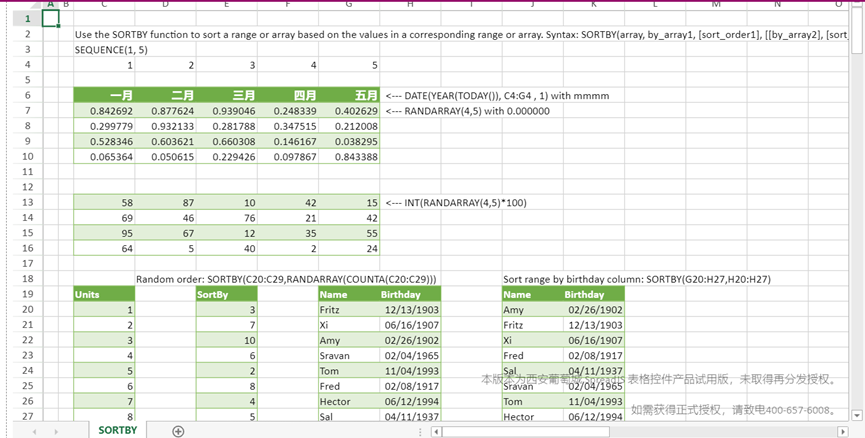Select the 五月 header cell
Image resolution: width=865 pixels, height=438 pixels.
click(349, 95)
